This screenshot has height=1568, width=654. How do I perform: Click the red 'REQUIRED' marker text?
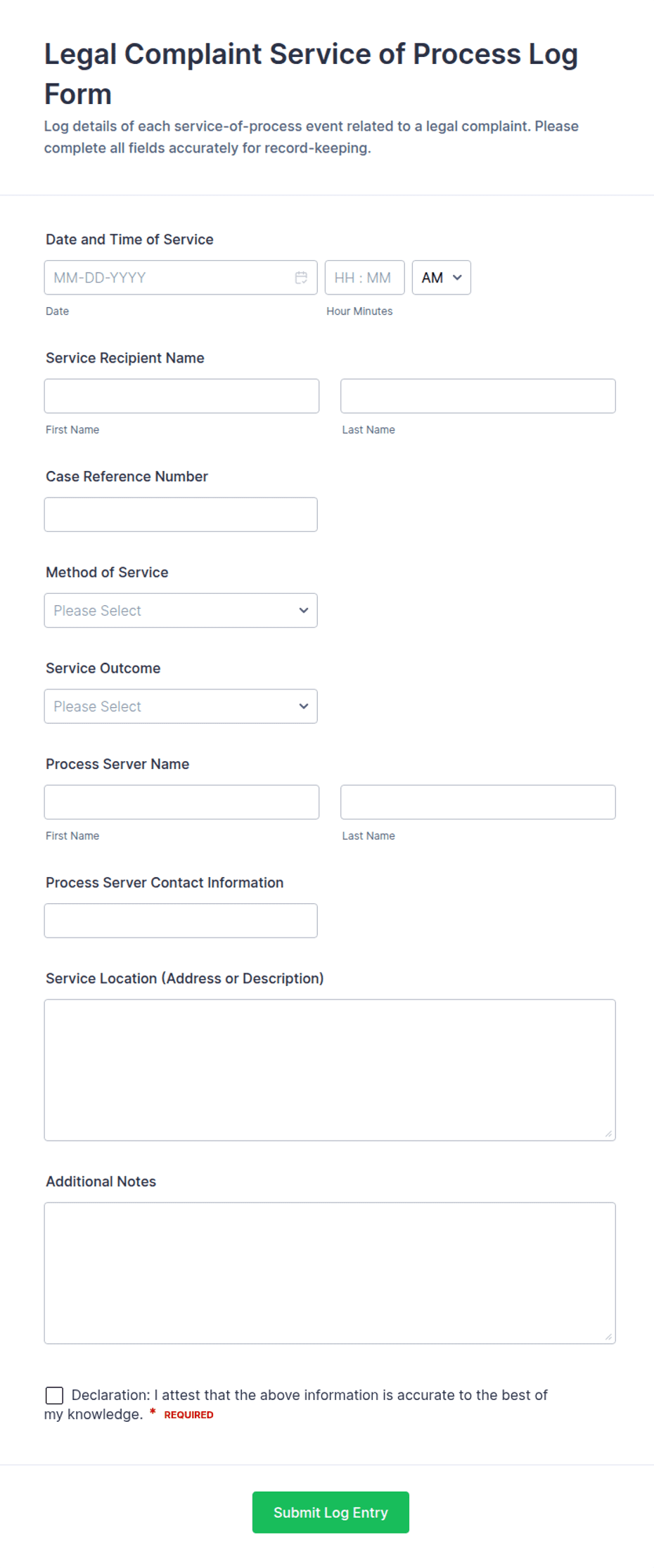point(188,1415)
